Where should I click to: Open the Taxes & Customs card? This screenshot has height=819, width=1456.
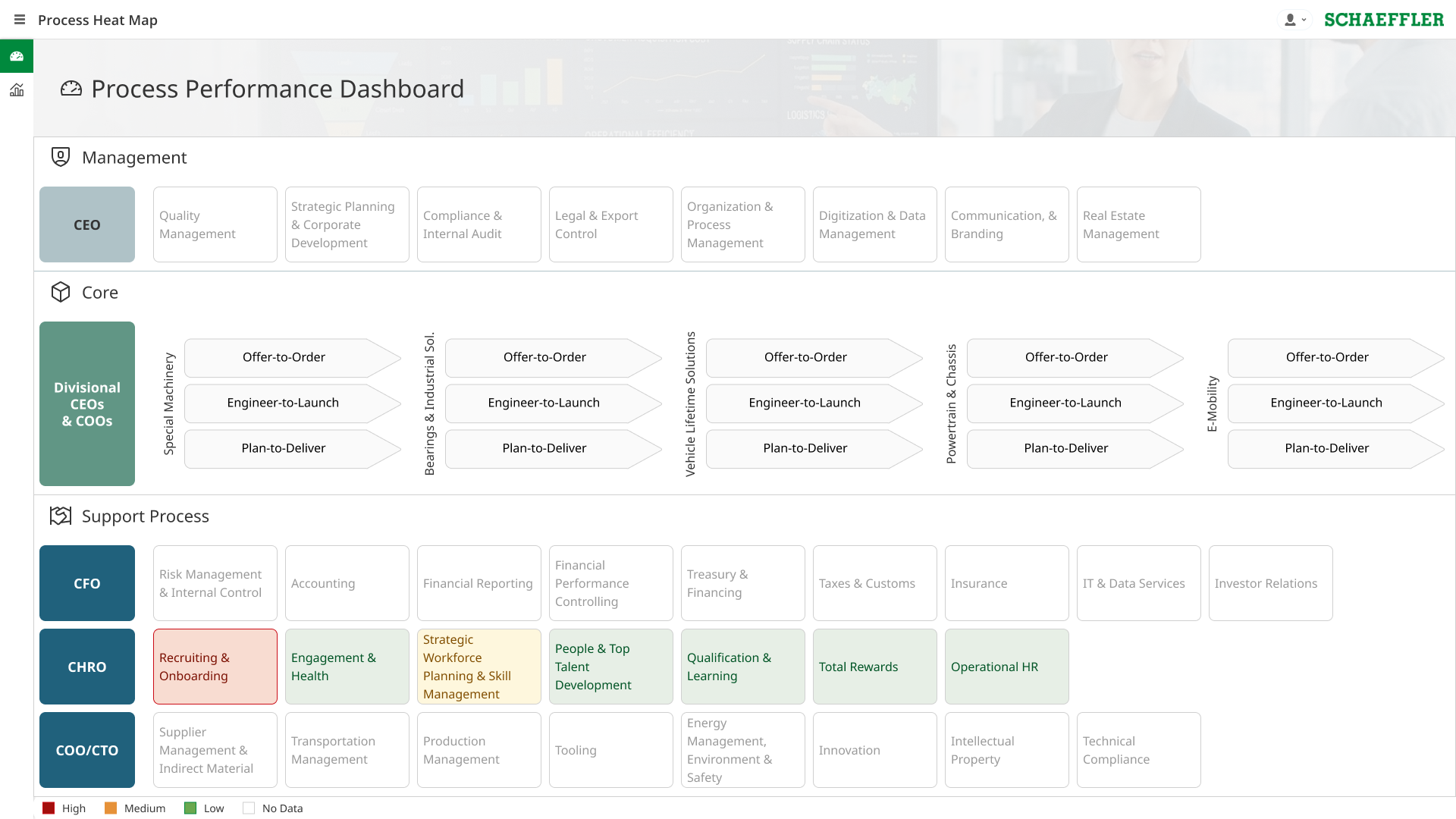click(875, 583)
